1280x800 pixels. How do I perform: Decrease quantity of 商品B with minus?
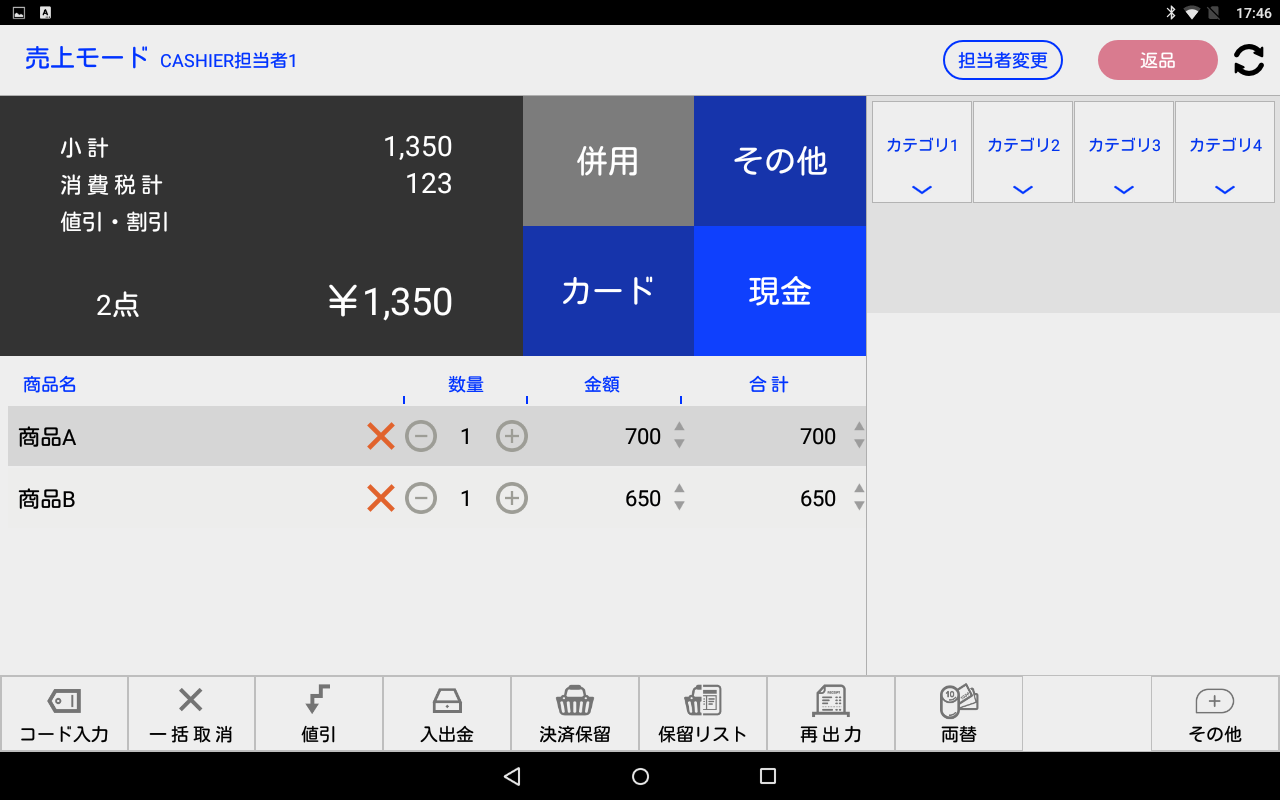tap(421, 498)
